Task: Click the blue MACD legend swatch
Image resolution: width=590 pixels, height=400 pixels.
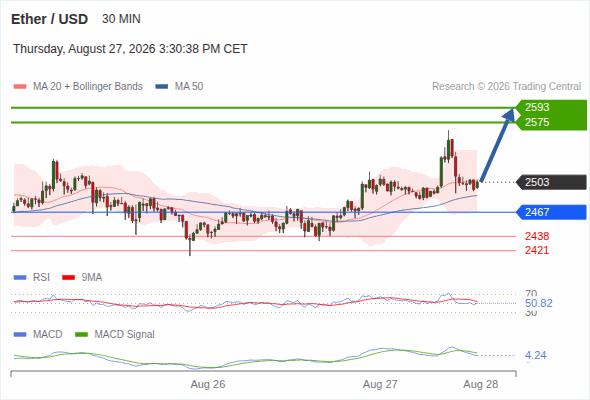Action: 20,334
